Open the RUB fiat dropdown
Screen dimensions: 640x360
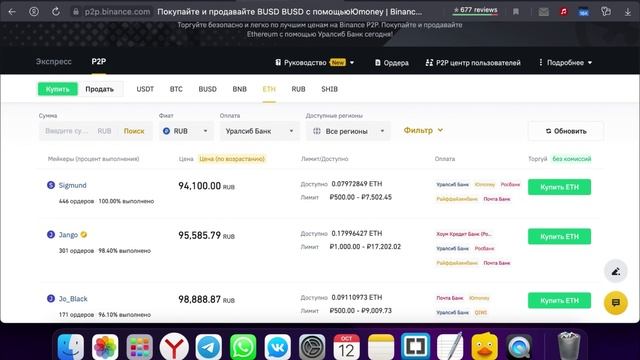[x=186, y=131]
